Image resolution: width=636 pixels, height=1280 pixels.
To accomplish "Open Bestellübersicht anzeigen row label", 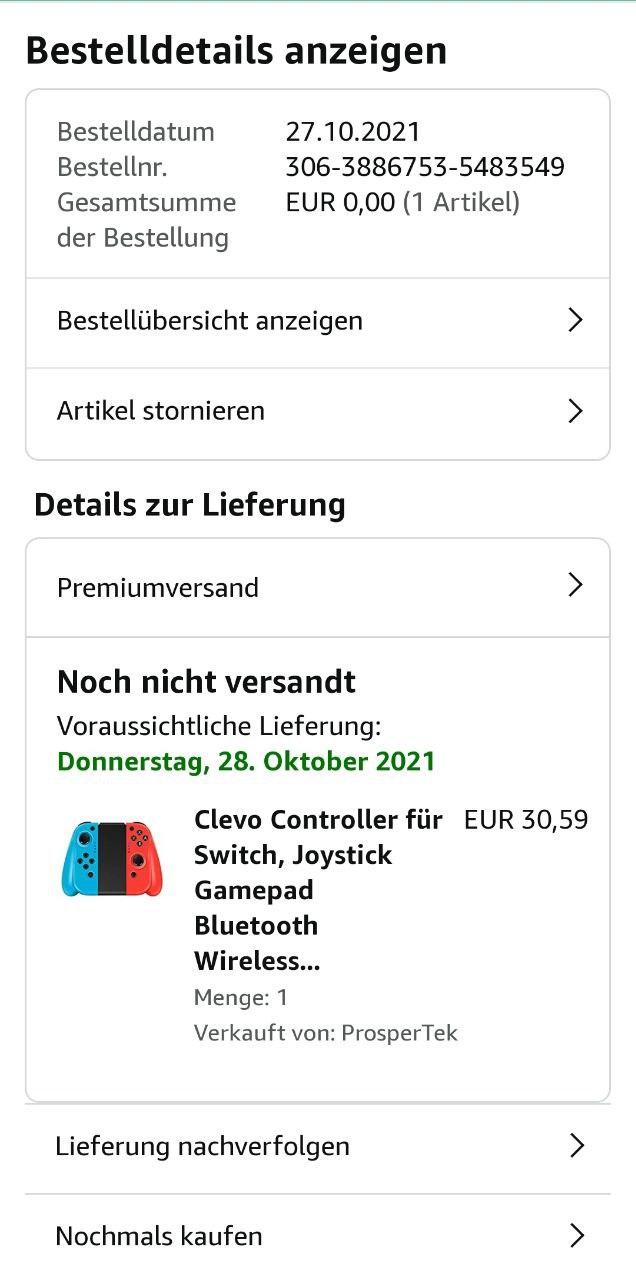I will click(x=210, y=321).
